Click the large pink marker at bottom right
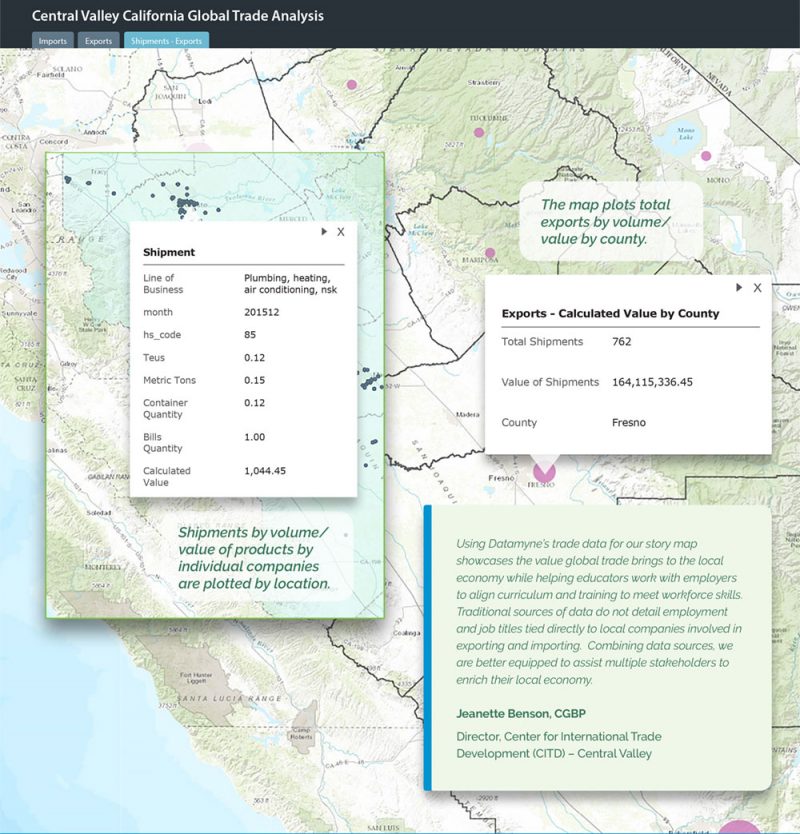Screen dimensions: 800x834 click(738, 826)
